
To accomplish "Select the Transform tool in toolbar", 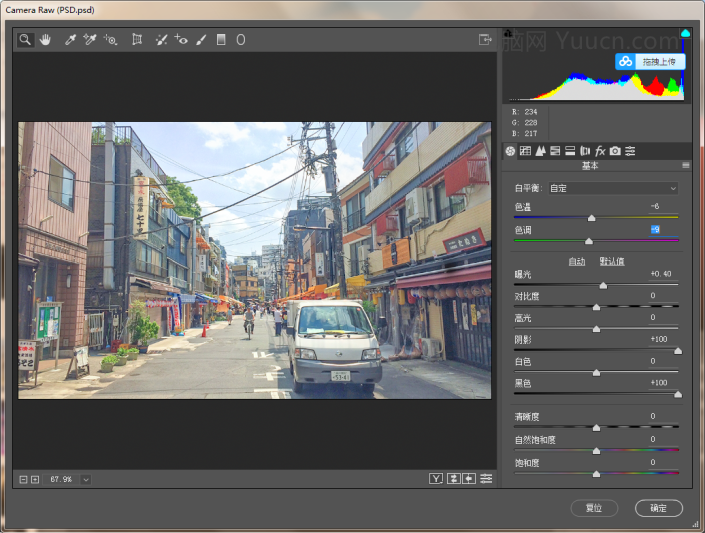I will coord(137,40).
